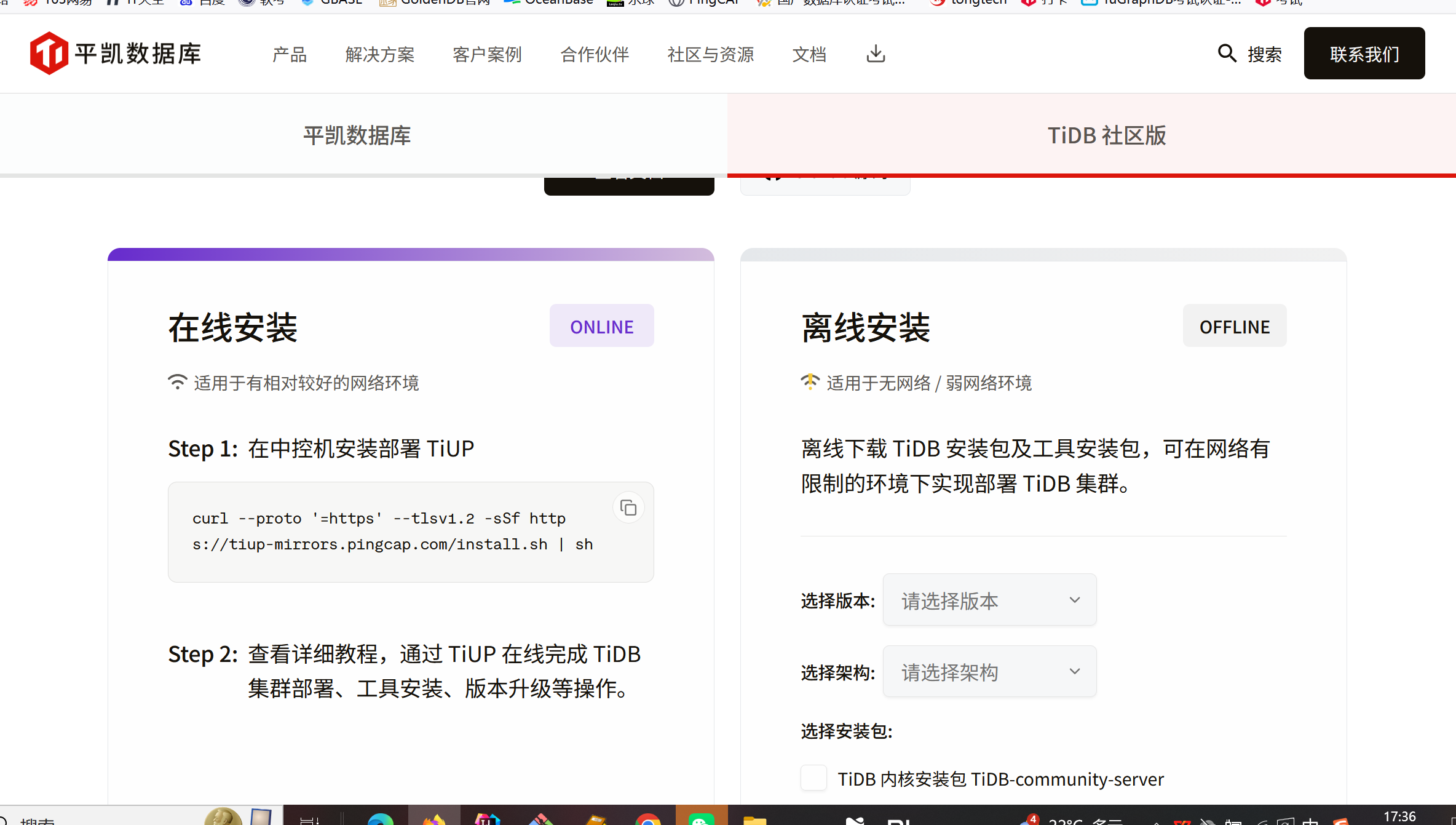Open the 文档 navigation link

pos(809,54)
